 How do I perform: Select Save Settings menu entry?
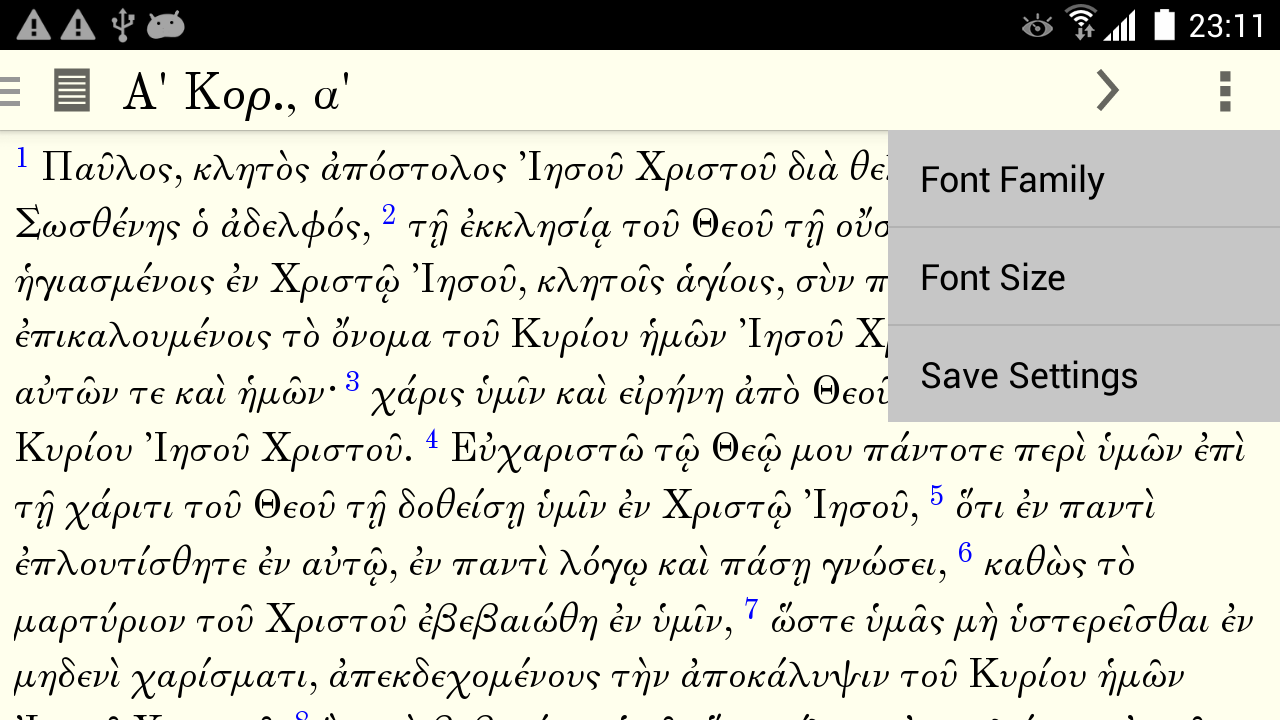pyautogui.click(x=1084, y=375)
